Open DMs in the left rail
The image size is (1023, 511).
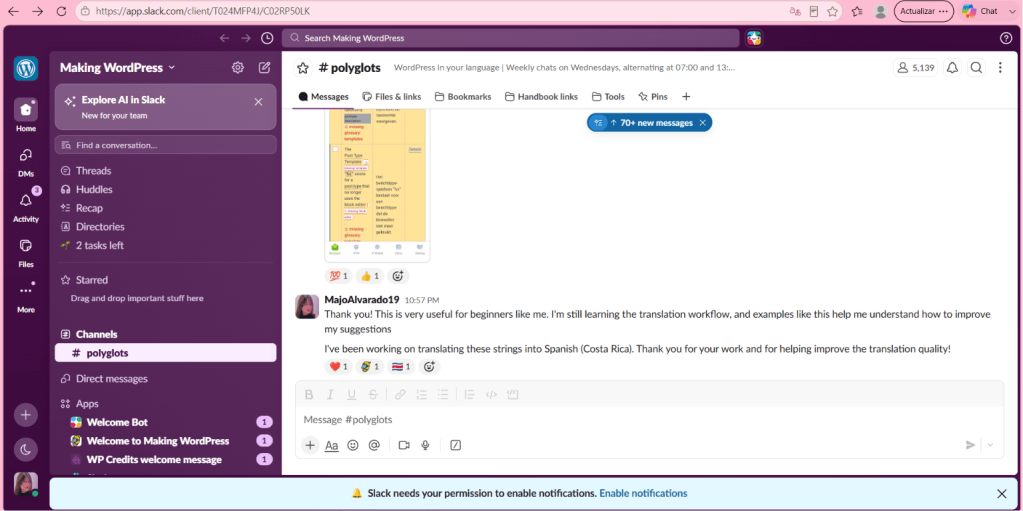[x=26, y=161]
